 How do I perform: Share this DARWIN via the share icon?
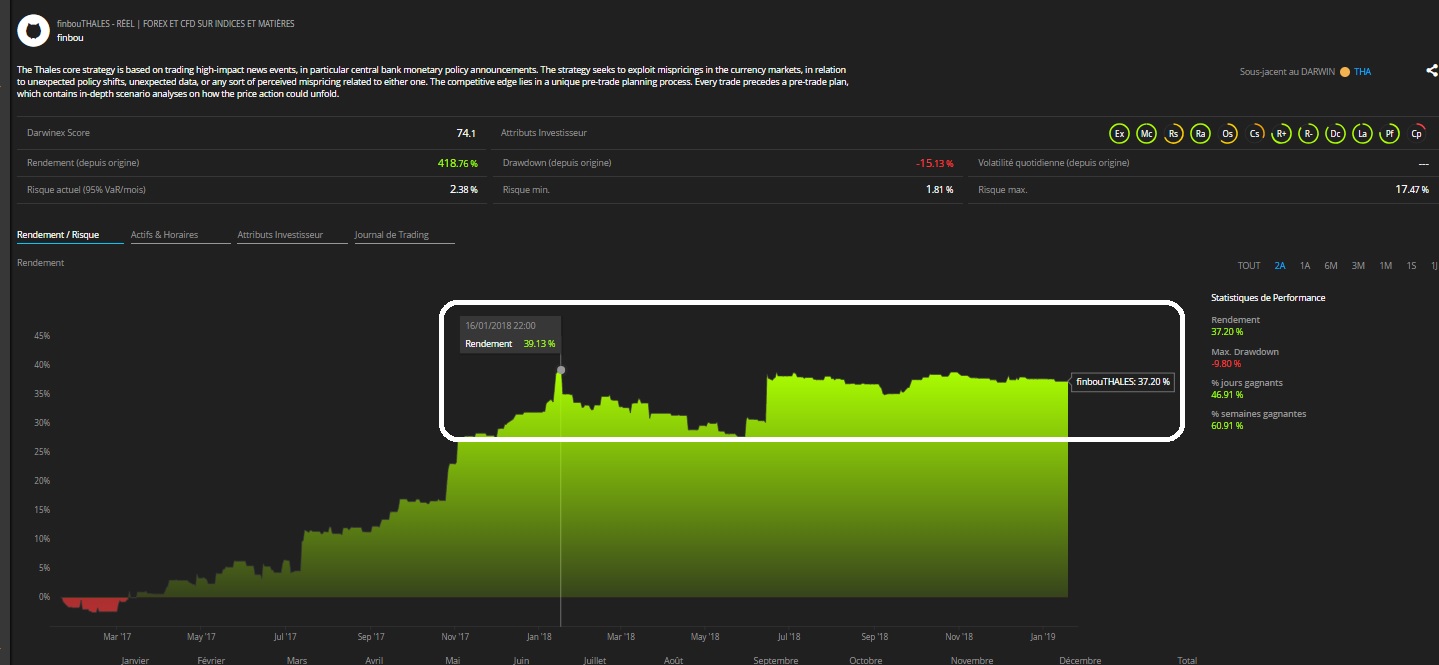tap(1431, 71)
